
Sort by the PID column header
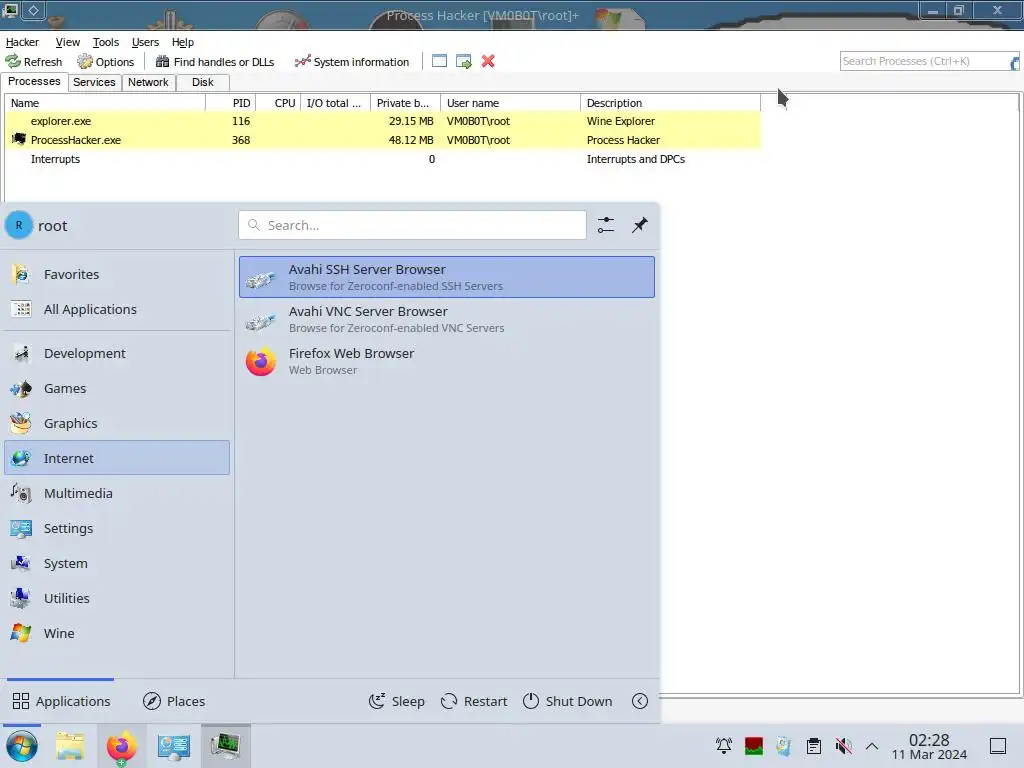[x=231, y=103]
